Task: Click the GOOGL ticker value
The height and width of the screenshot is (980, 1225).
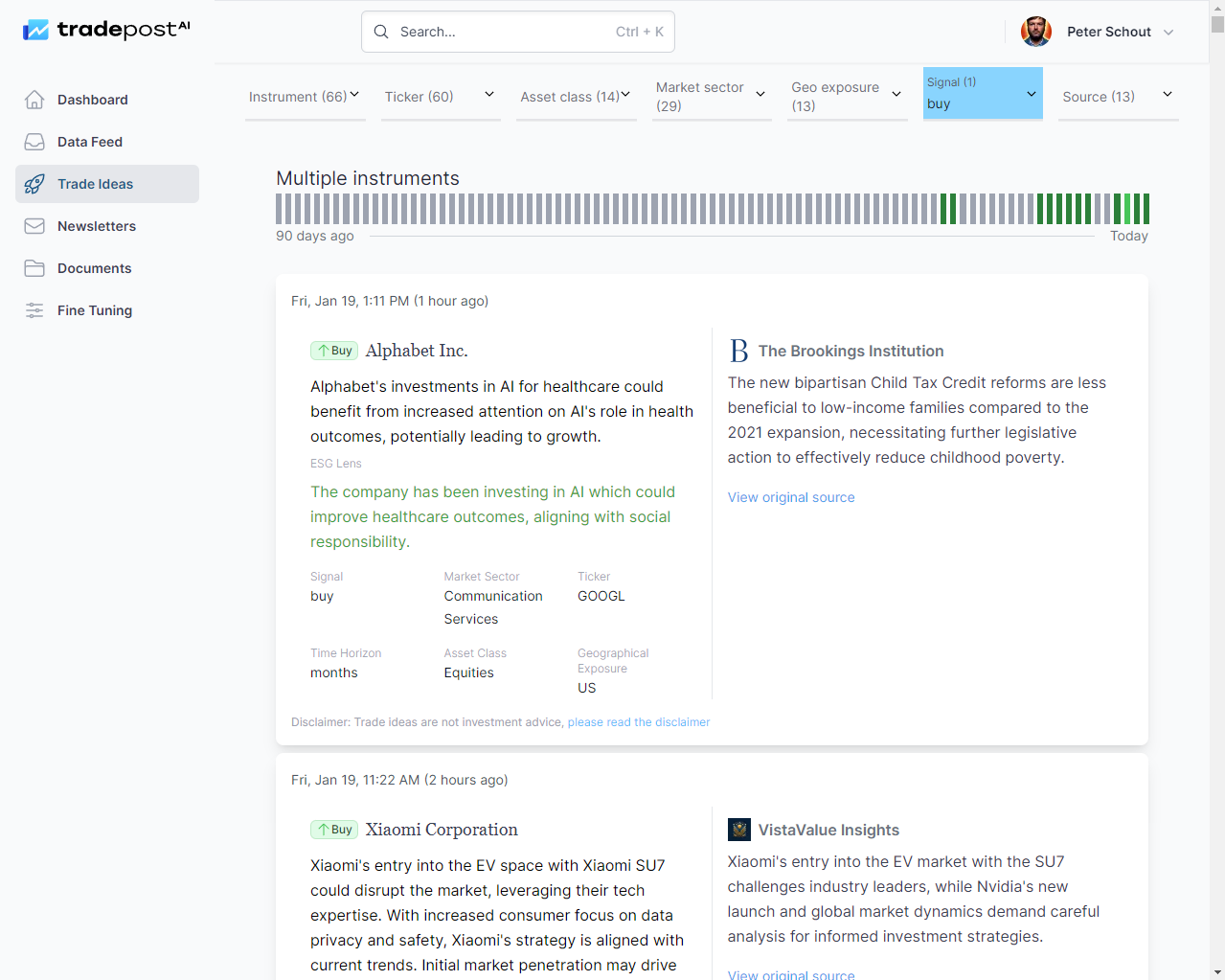Action: click(601, 596)
